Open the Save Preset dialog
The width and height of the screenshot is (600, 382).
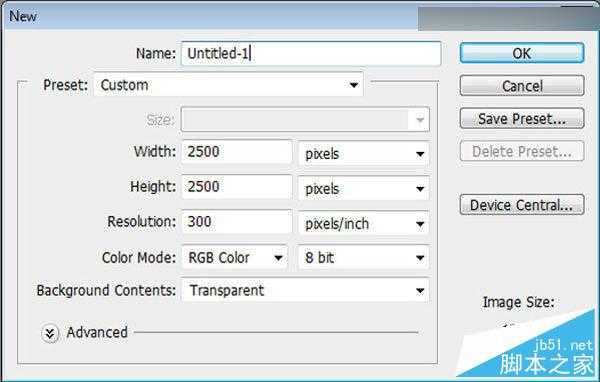click(522, 119)
